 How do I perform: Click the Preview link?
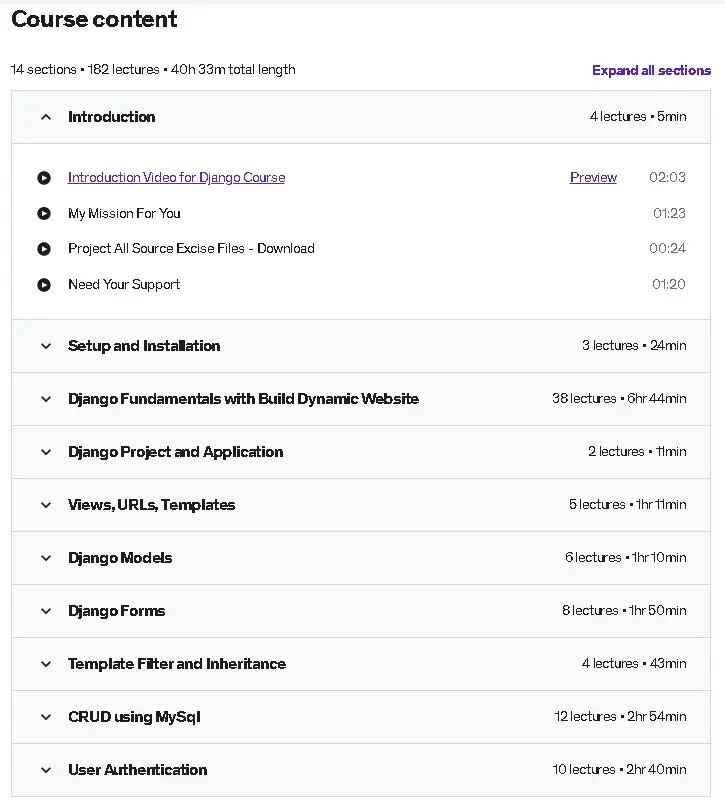[x=593, y=178]
